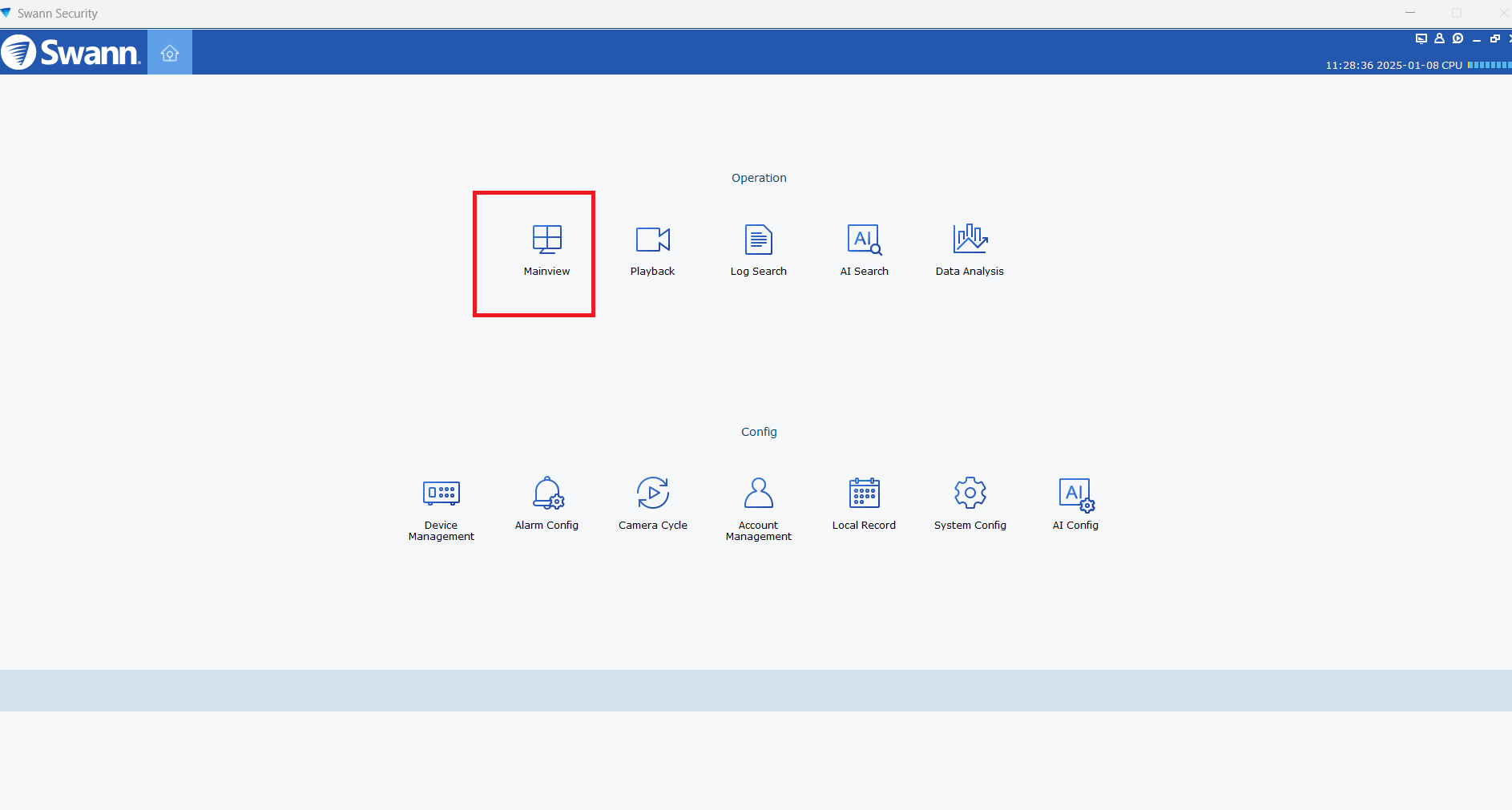Open the Playback tool

(652, 248)
